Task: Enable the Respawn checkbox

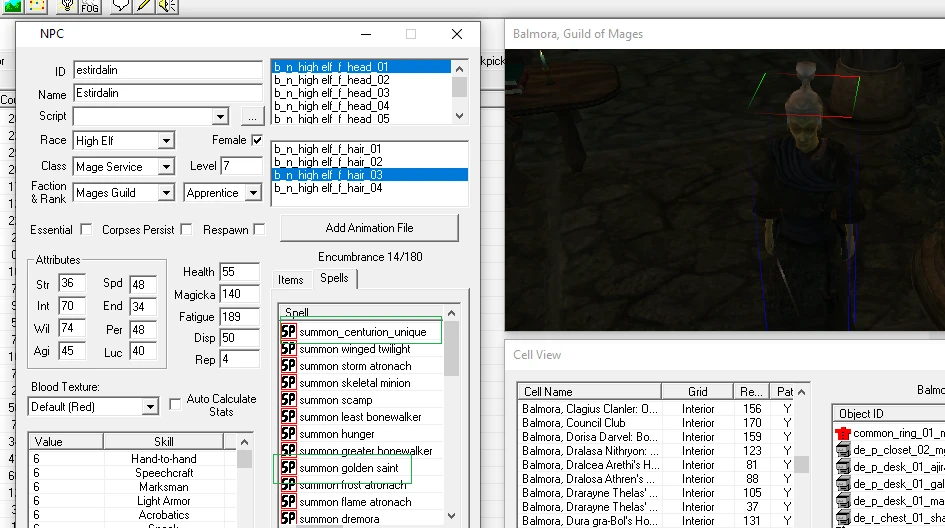Action: click(x=259, y=230)
